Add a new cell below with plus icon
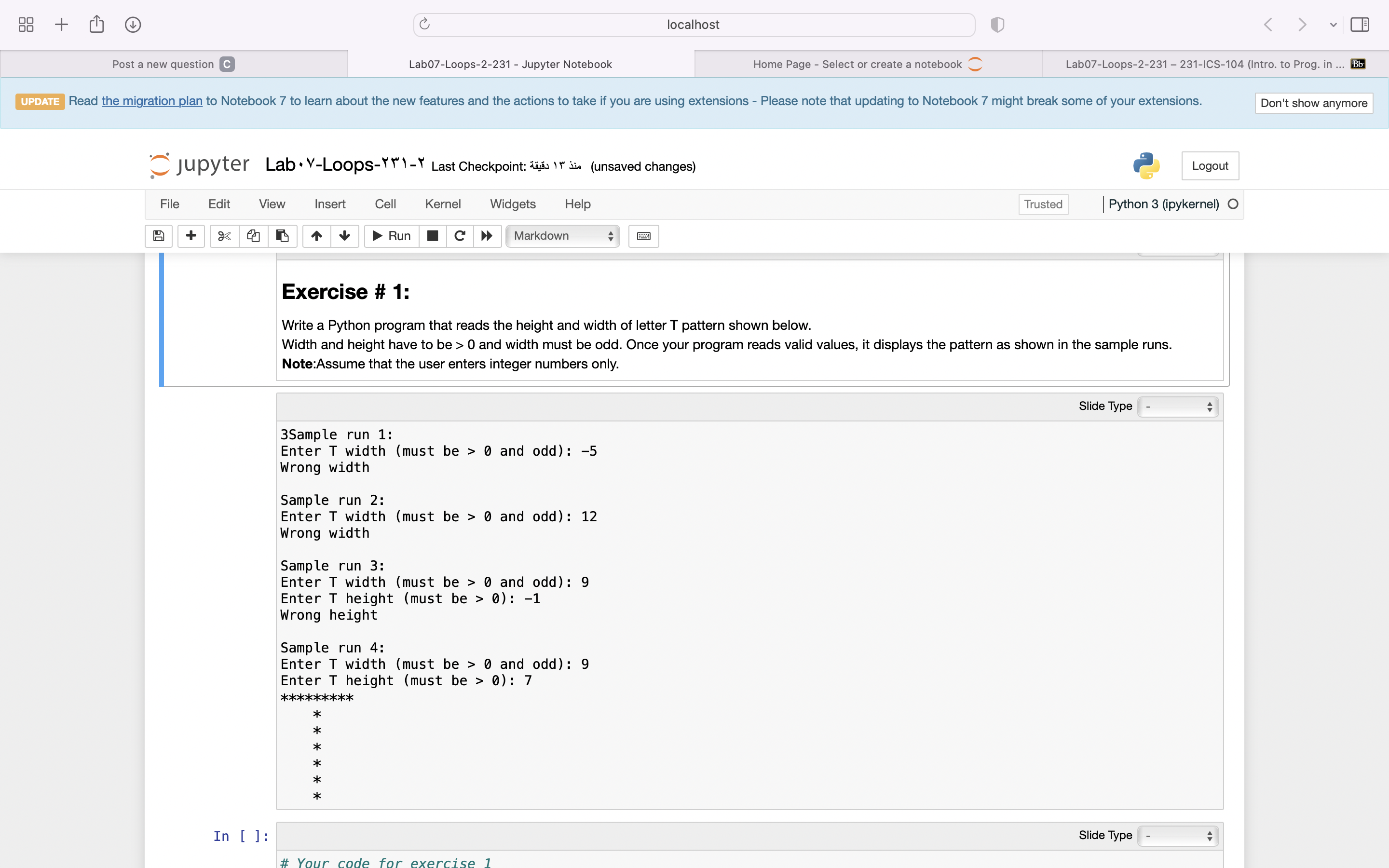This screenshot has width=1389, height=868. coord(191,236)
